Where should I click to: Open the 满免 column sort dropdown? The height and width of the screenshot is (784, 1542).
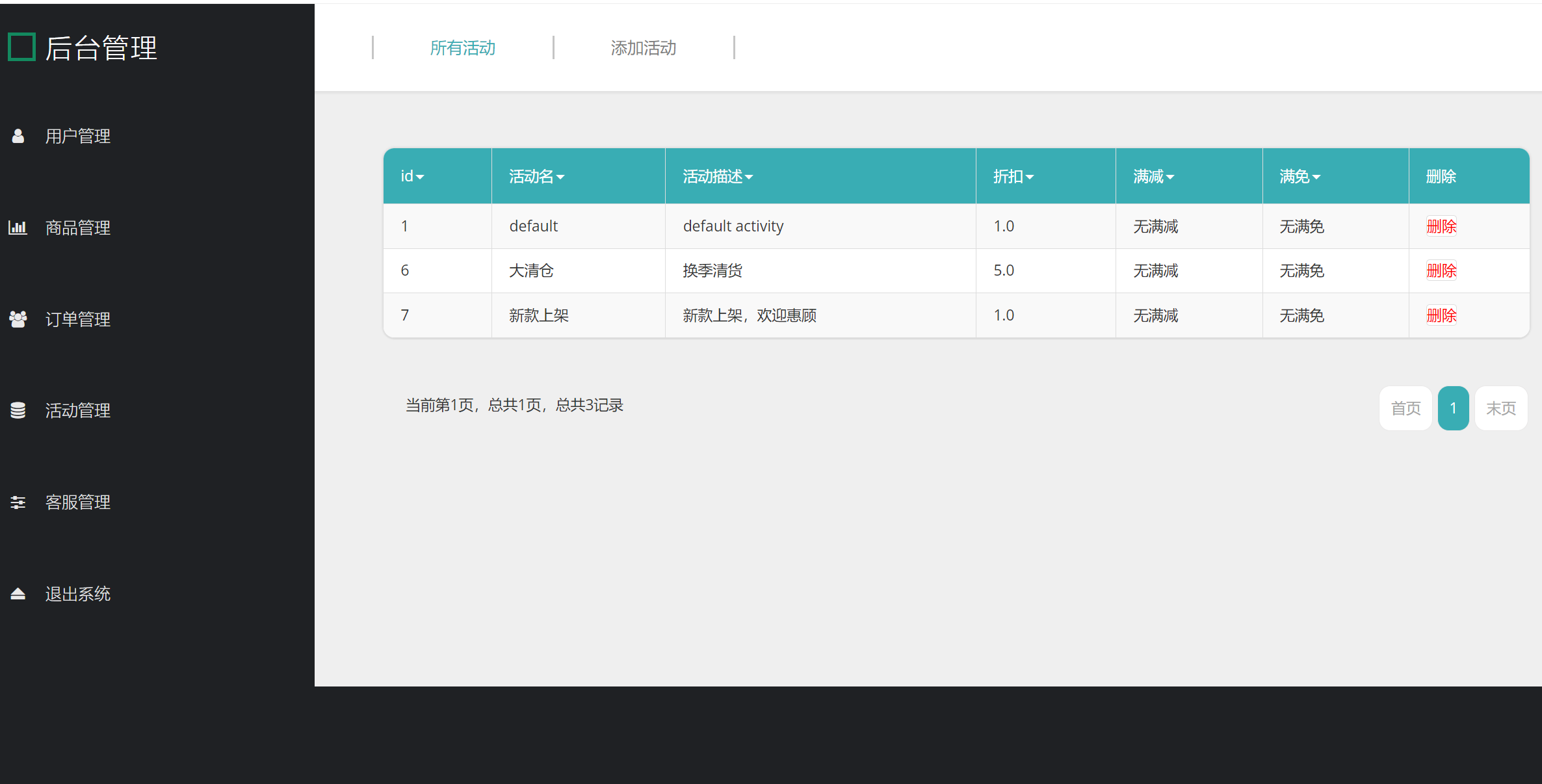1317,177
